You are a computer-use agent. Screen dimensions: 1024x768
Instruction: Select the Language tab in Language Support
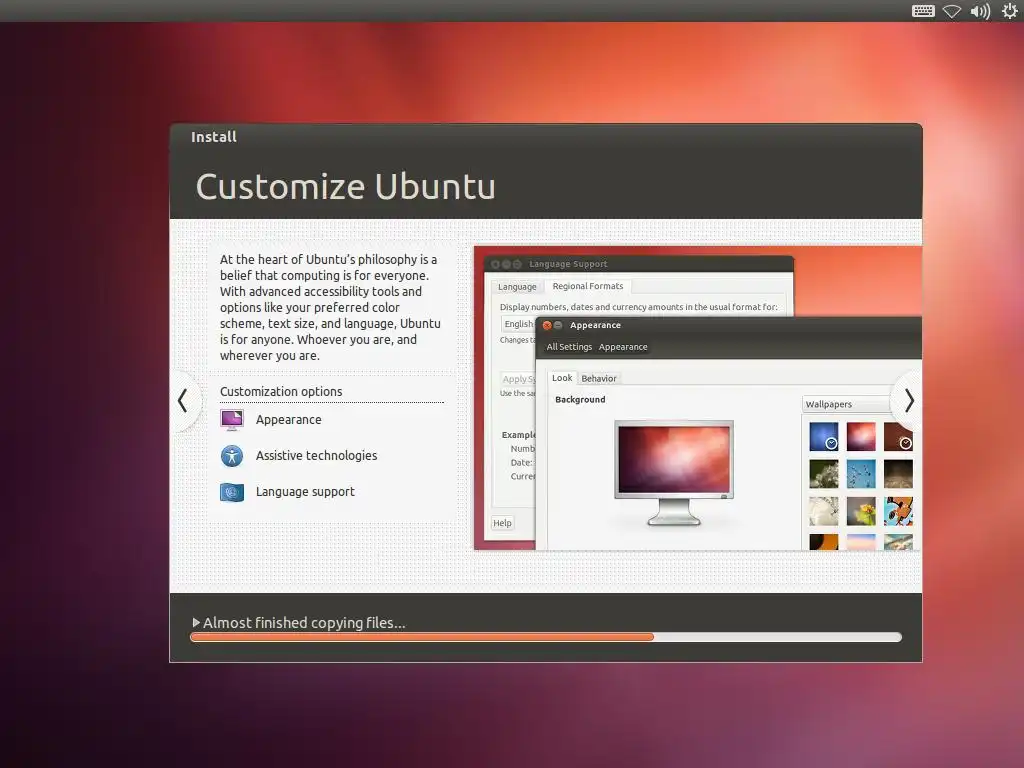517,287
